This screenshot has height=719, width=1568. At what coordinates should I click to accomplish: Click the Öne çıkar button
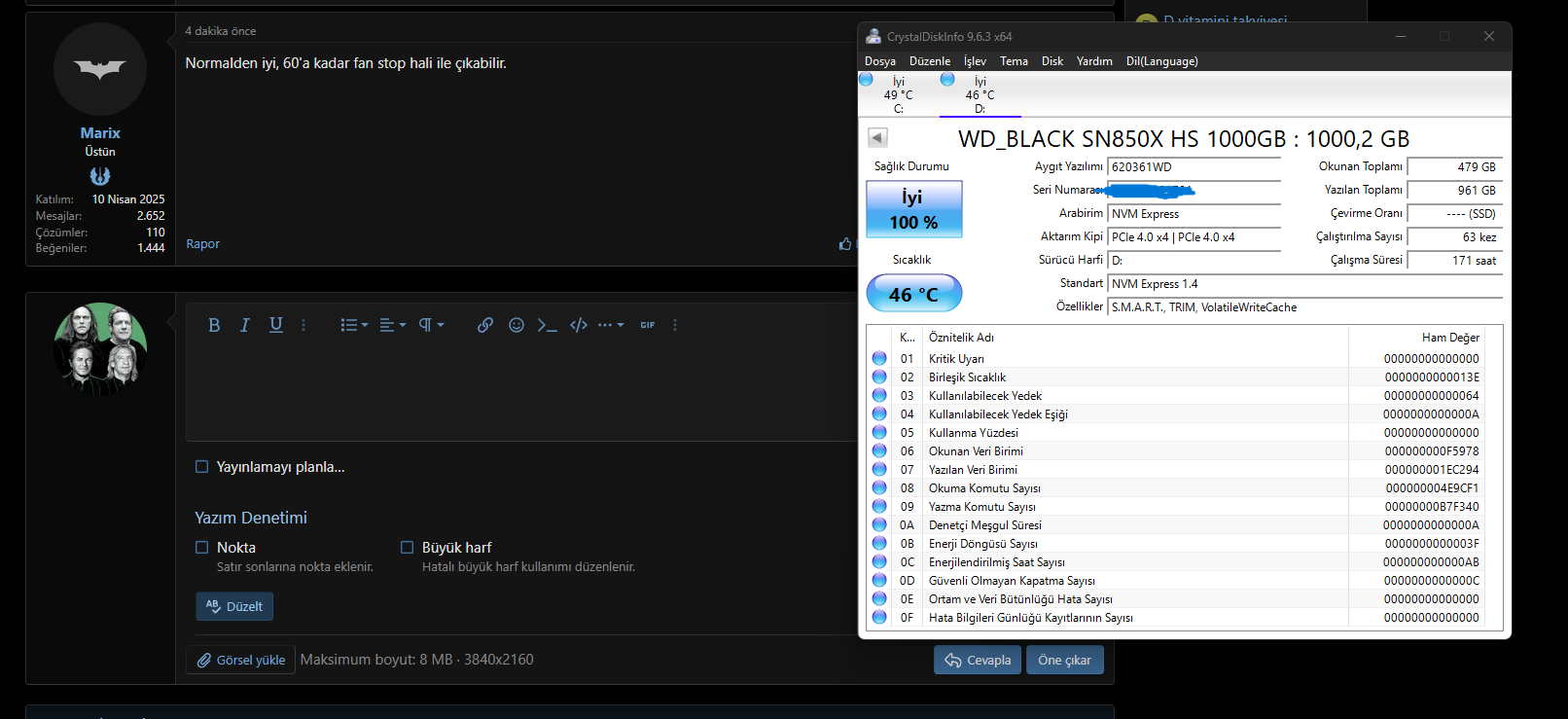[1064, 660]
